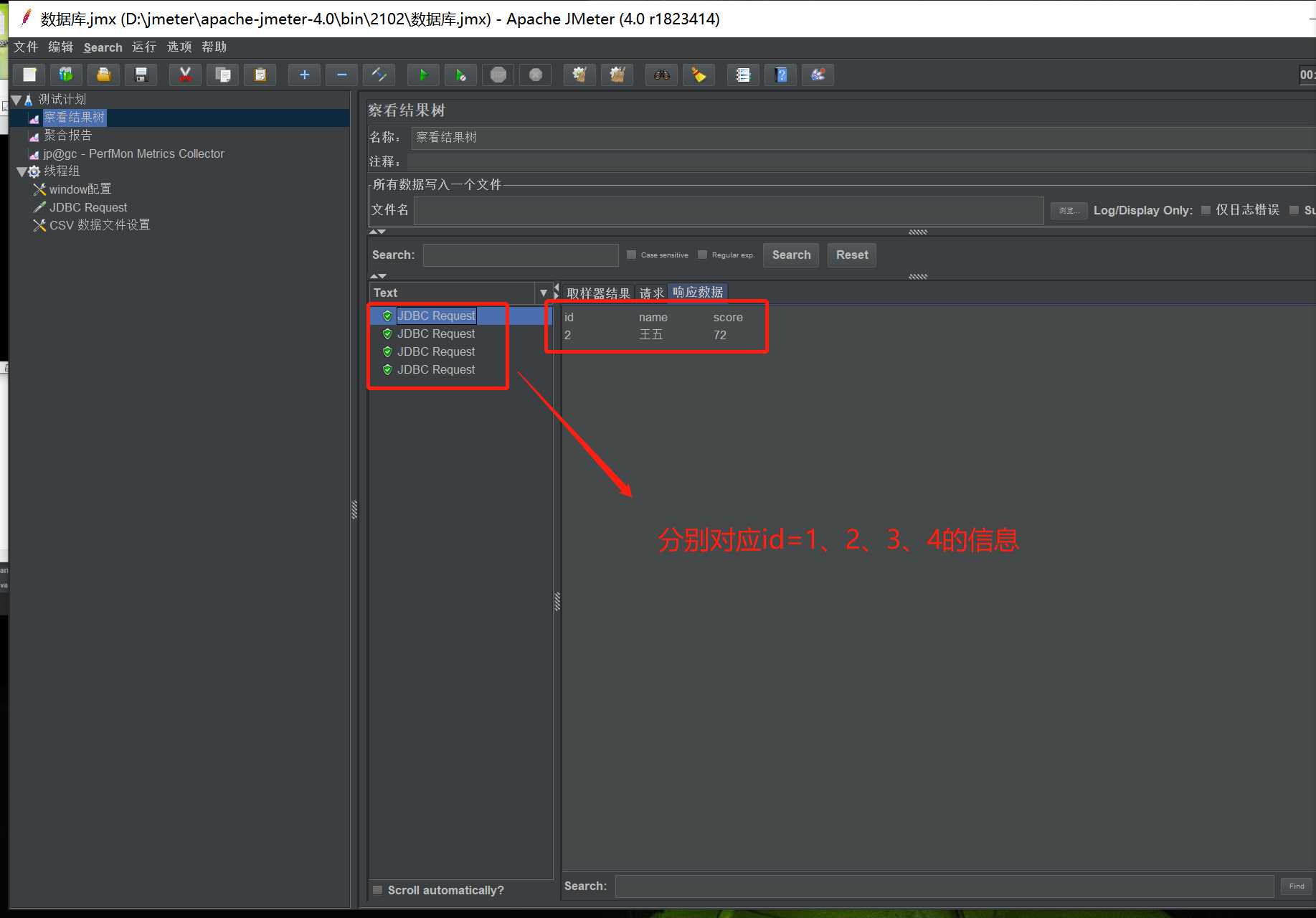This screenshot has height=918, width=1316.
Task: Open the 运行 menu
Action: (143, 47)
